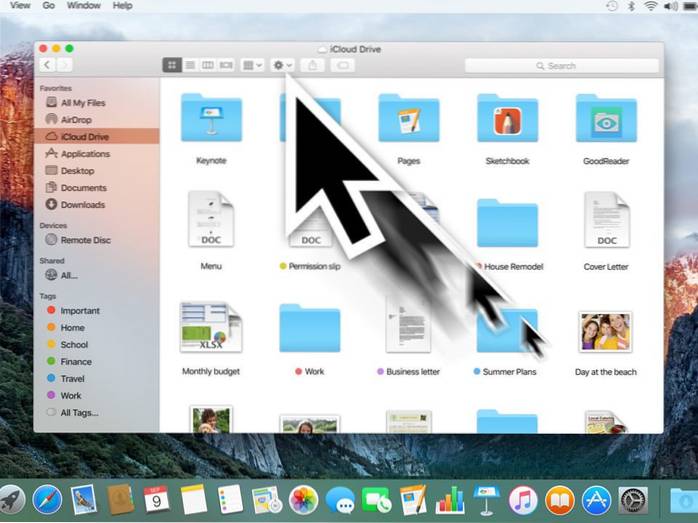
Task: Click the Share toolbar button
Action: pos(313,65)
